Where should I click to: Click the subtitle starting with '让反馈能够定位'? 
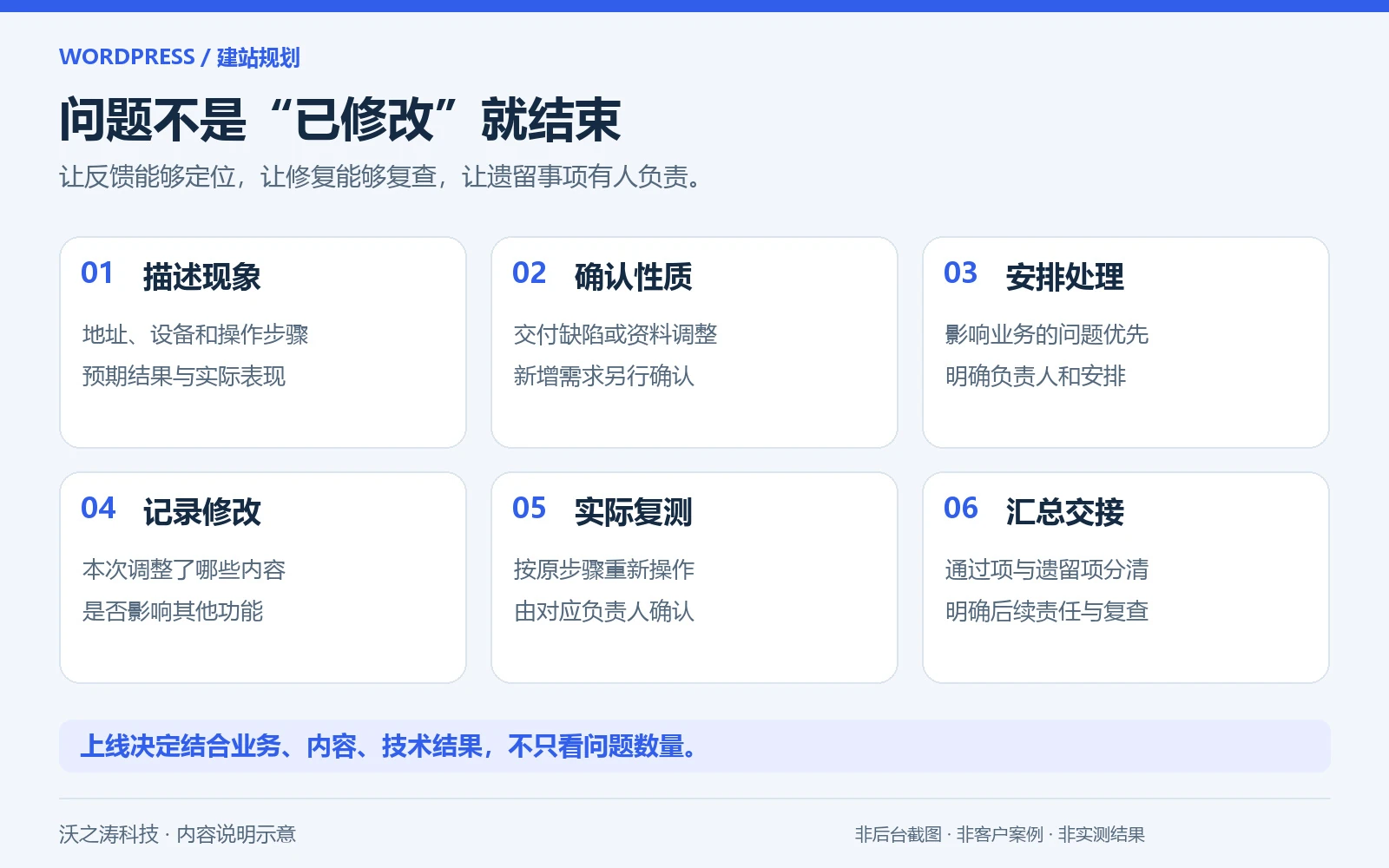pyautogui.click(x=381, y=177)
